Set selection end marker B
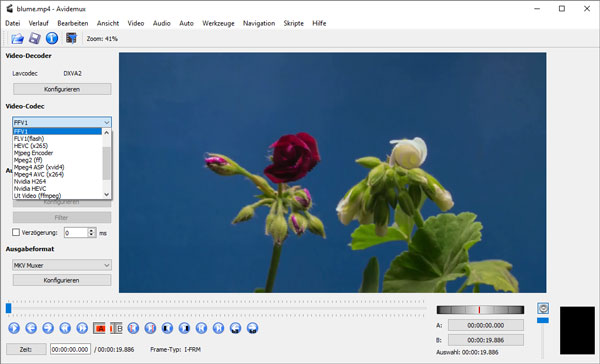This screenshot has height=364, width=600. (116, 328)
